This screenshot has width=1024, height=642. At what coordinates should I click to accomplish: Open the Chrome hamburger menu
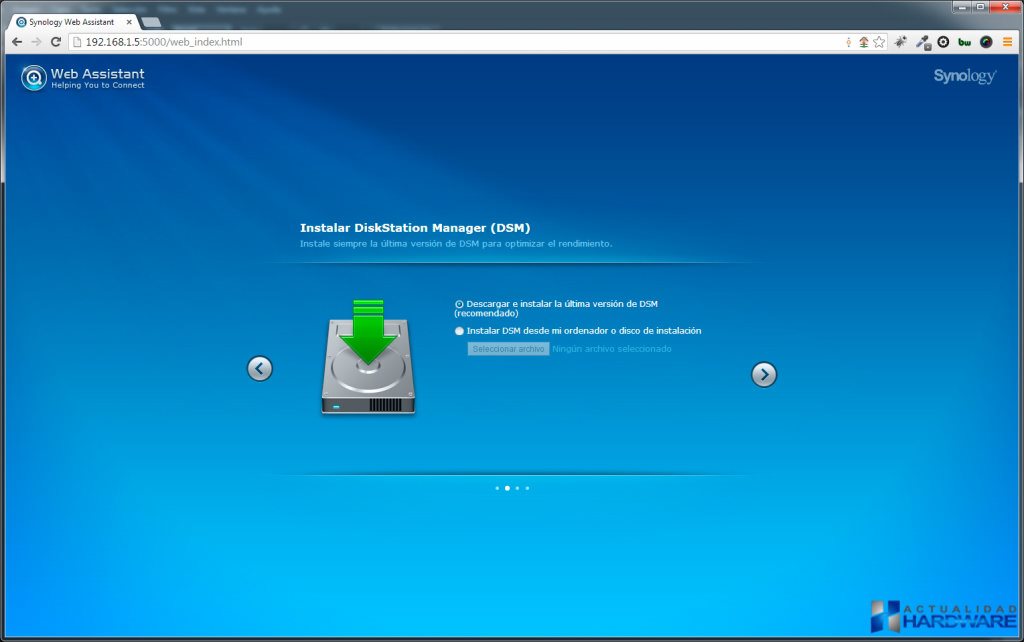(1007, 42)
